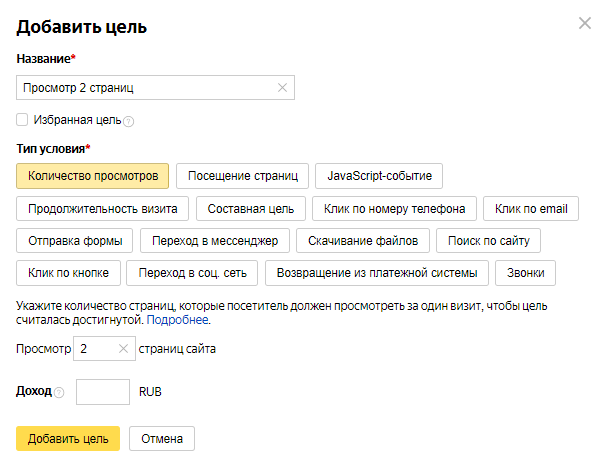Select Количество просмотров condition type
This screenshot has height=466, width=607.
point(93,176)
